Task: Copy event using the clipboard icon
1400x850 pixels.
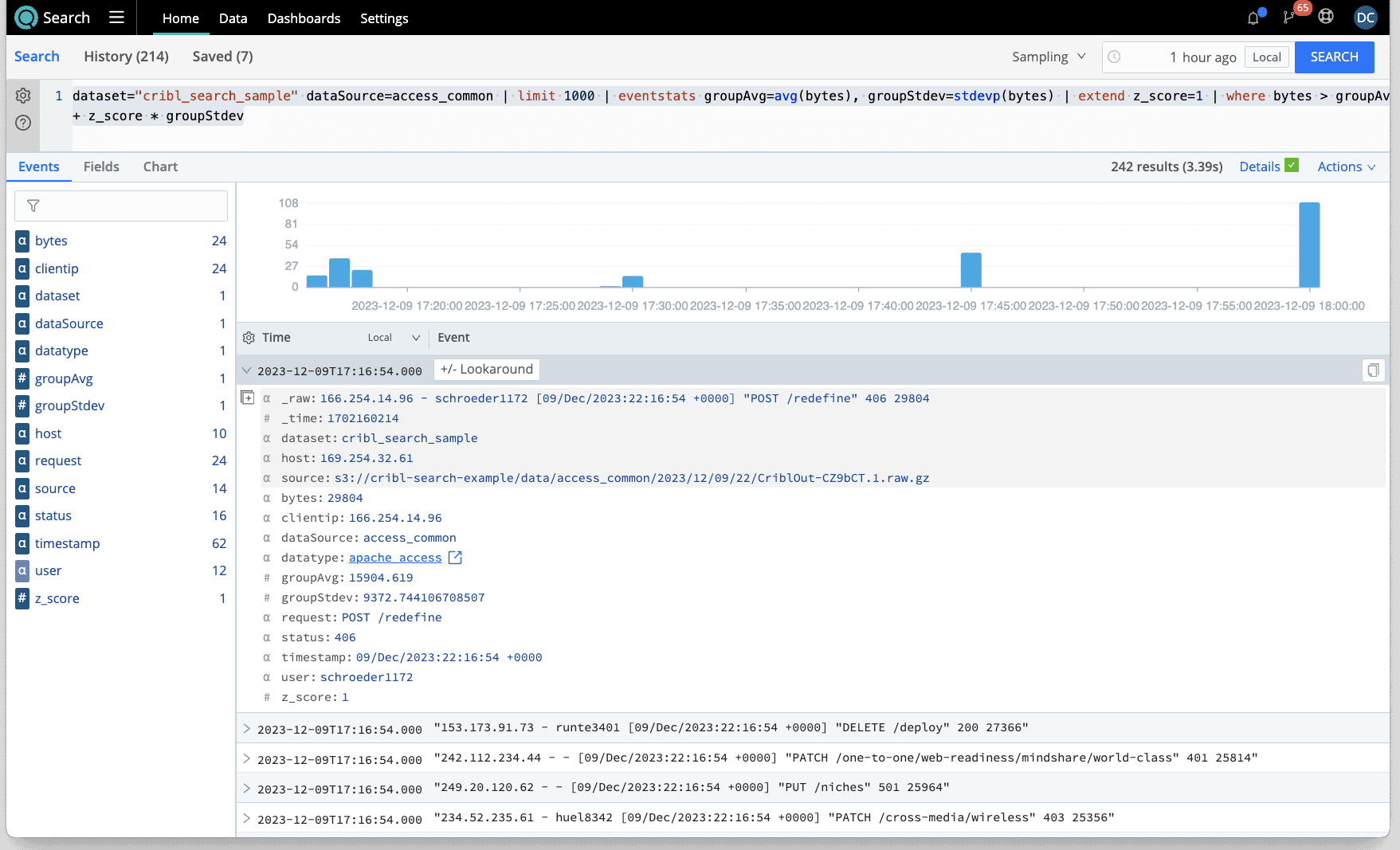Action: 1373,370
